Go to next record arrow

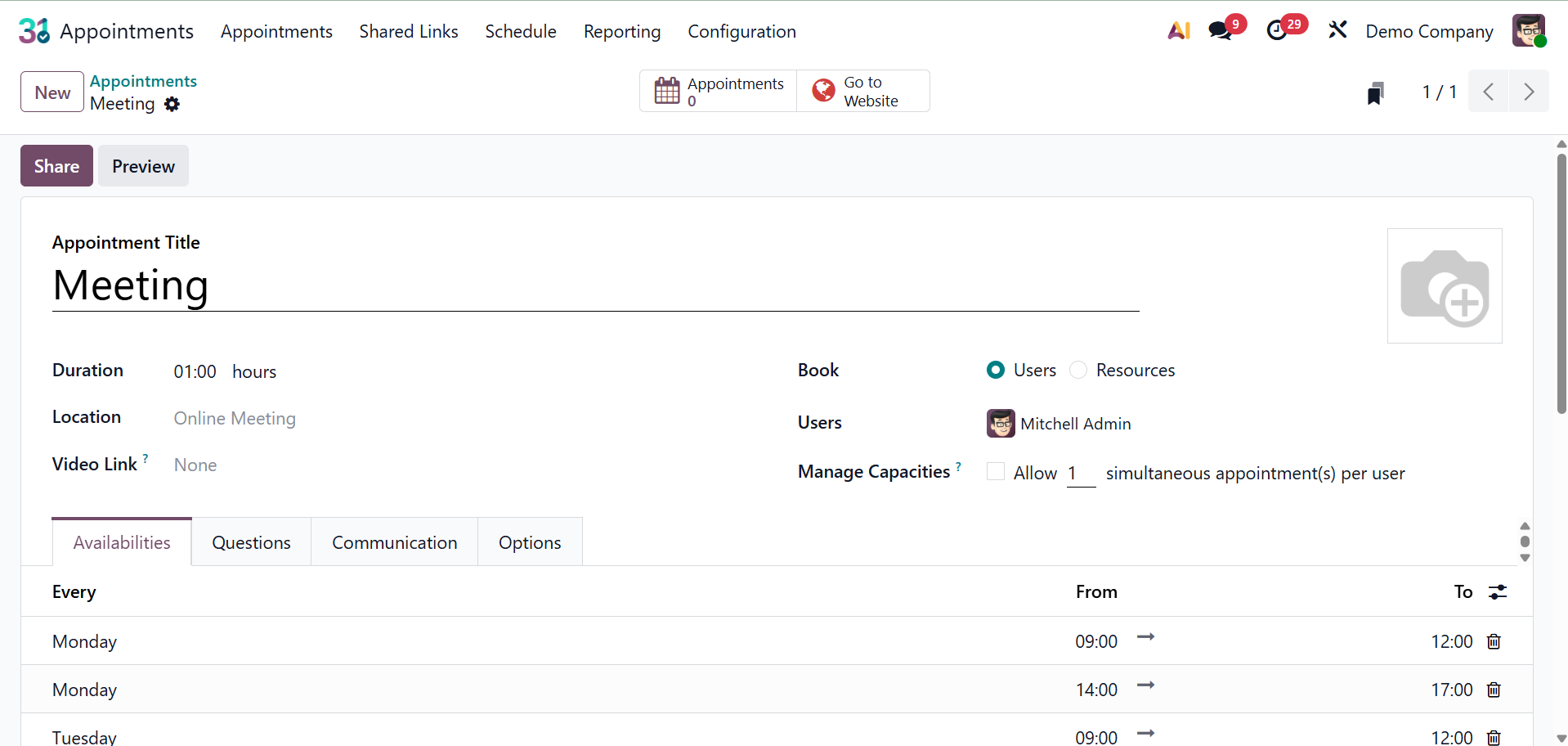pos(1528,92)
